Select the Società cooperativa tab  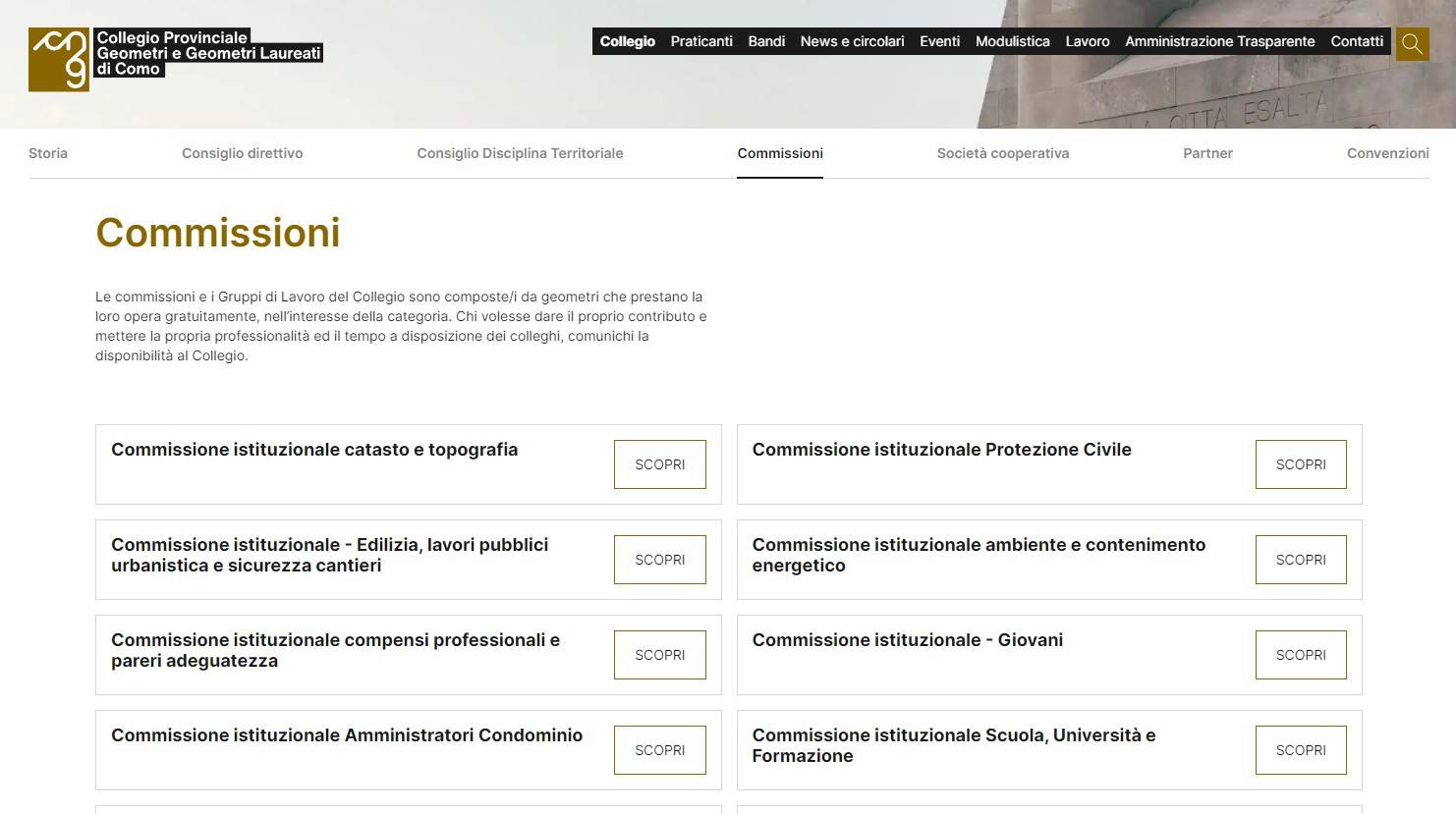pyautogui.click(x=1003, y=153)
